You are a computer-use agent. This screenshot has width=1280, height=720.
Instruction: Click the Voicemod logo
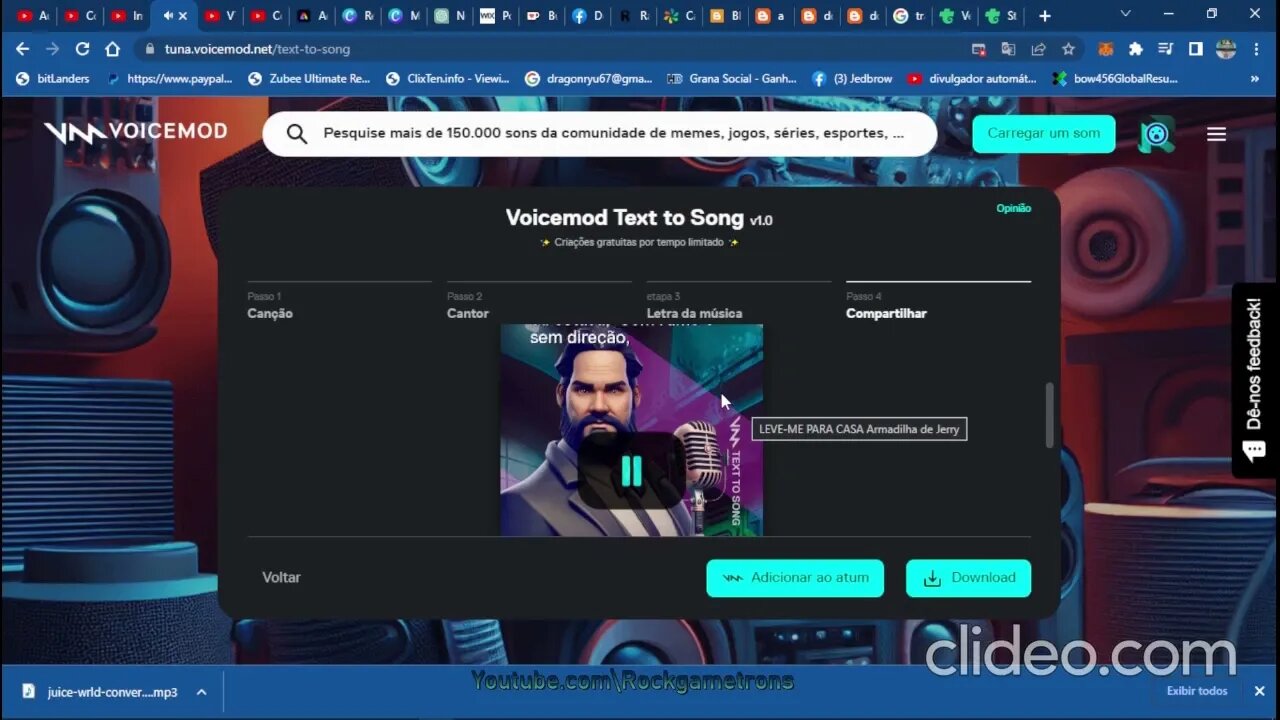coord(136,132)
